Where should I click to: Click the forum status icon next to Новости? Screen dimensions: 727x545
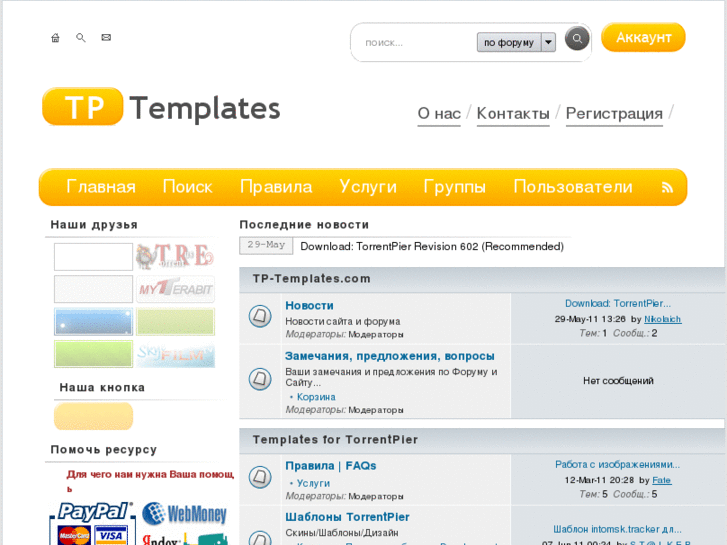click(x=260, y=316)
